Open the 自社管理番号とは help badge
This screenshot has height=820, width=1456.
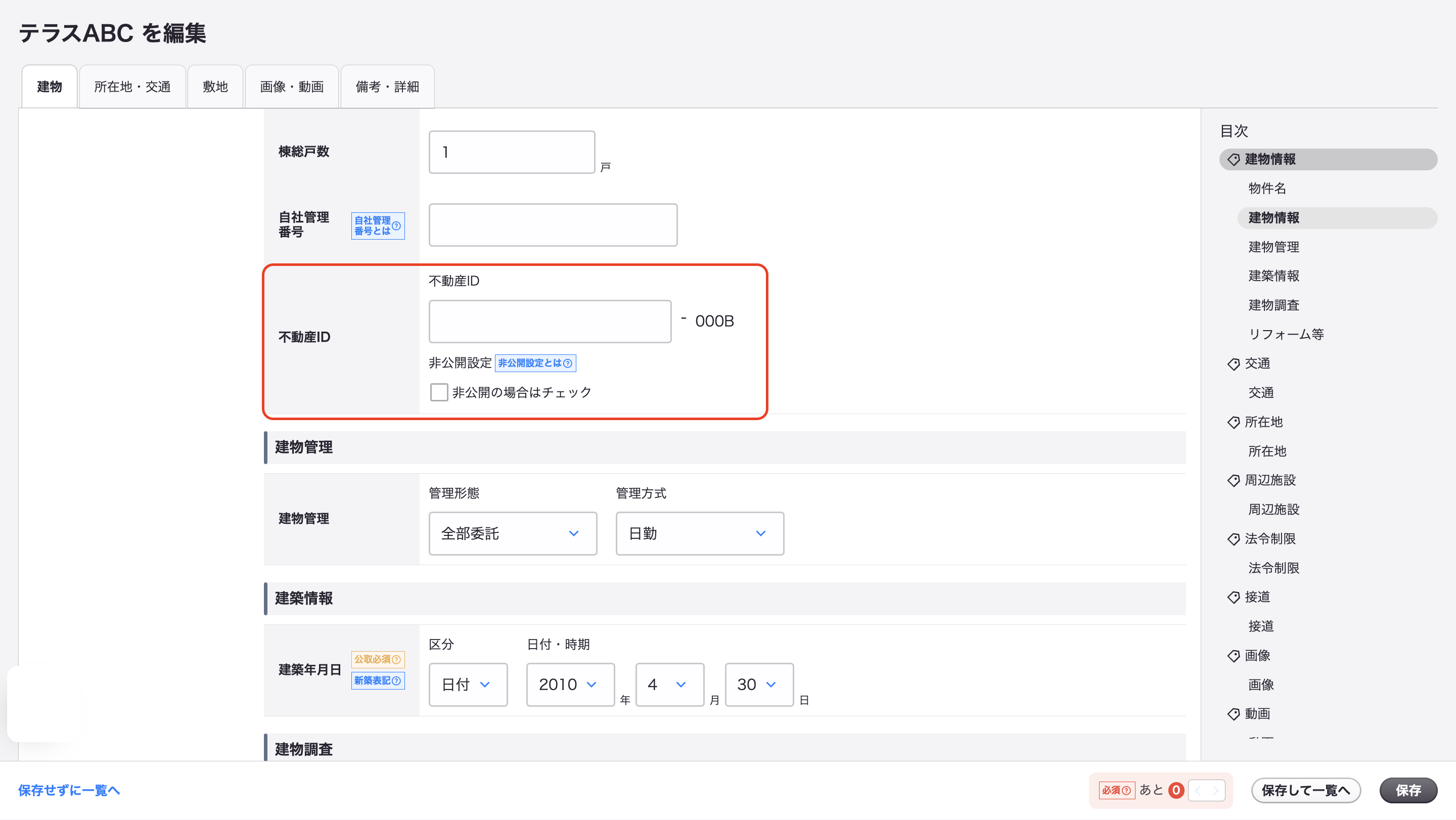378,225
